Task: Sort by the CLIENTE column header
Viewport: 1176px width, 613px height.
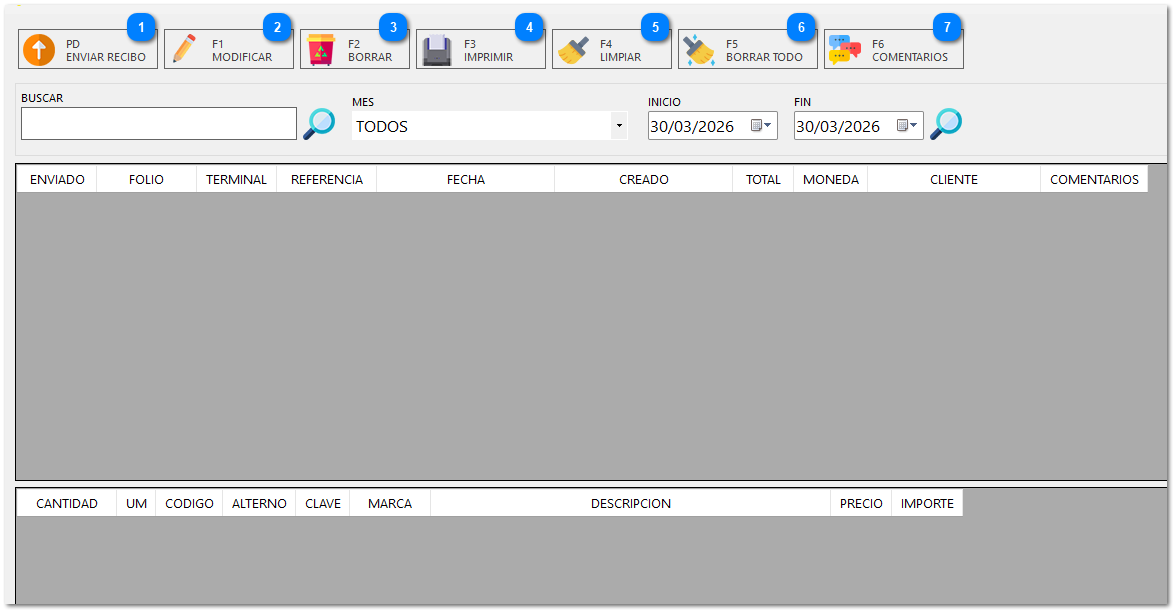Action: pyautogui.click(x=954, y=179)
